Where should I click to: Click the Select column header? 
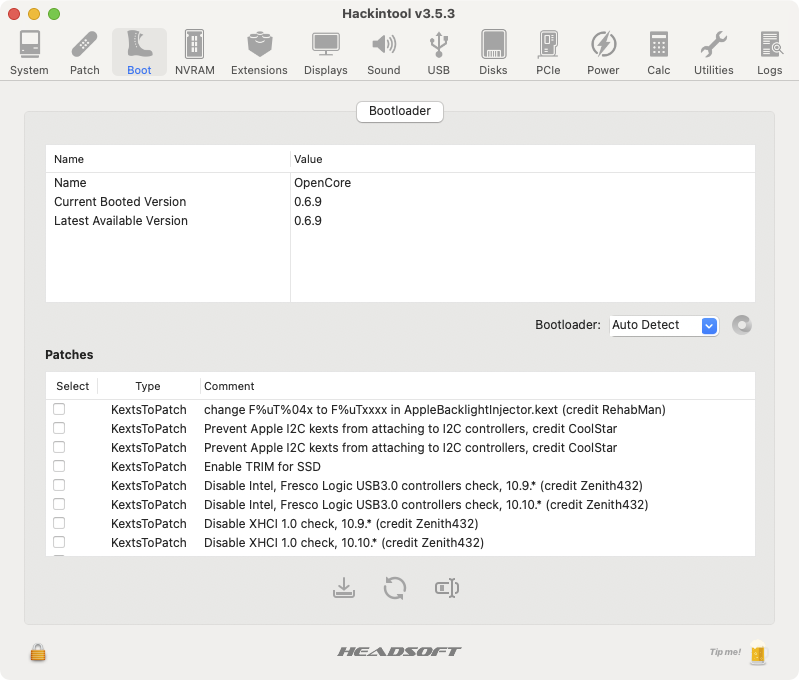(x=72, y=386)
